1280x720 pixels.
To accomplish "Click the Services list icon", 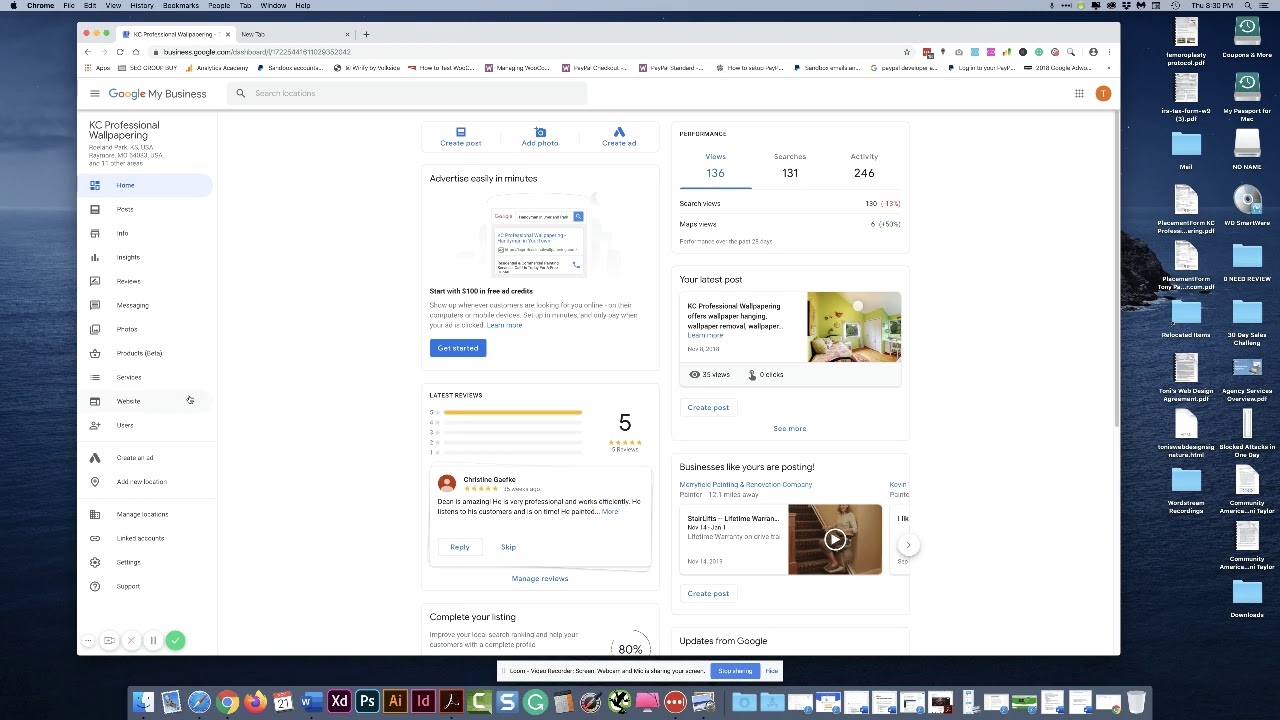I will tap(95, 377).
